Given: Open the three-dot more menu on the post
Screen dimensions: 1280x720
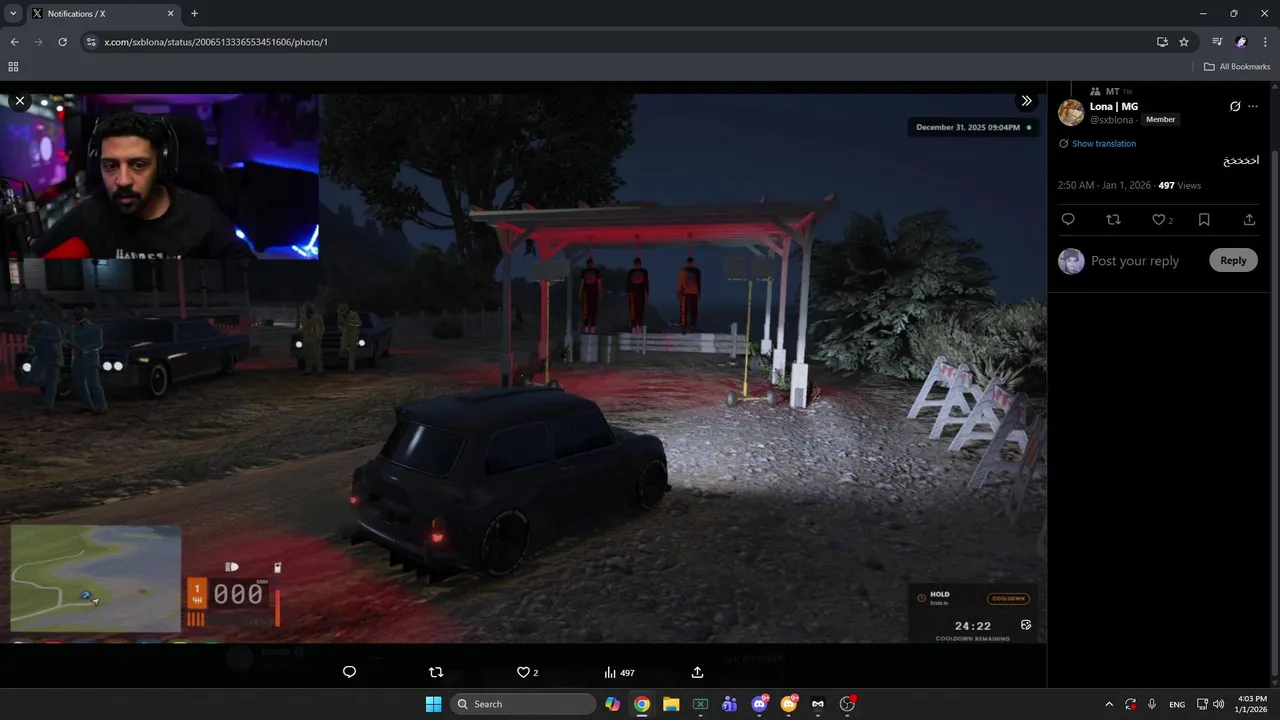Looking at the screenshot, I should [1253, 106].
